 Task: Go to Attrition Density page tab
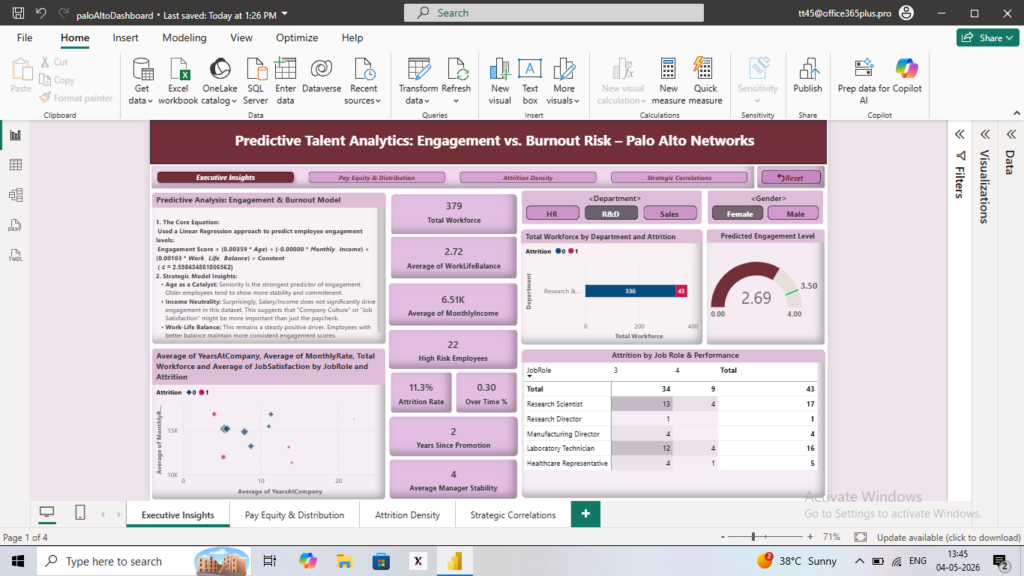(408, 515)
